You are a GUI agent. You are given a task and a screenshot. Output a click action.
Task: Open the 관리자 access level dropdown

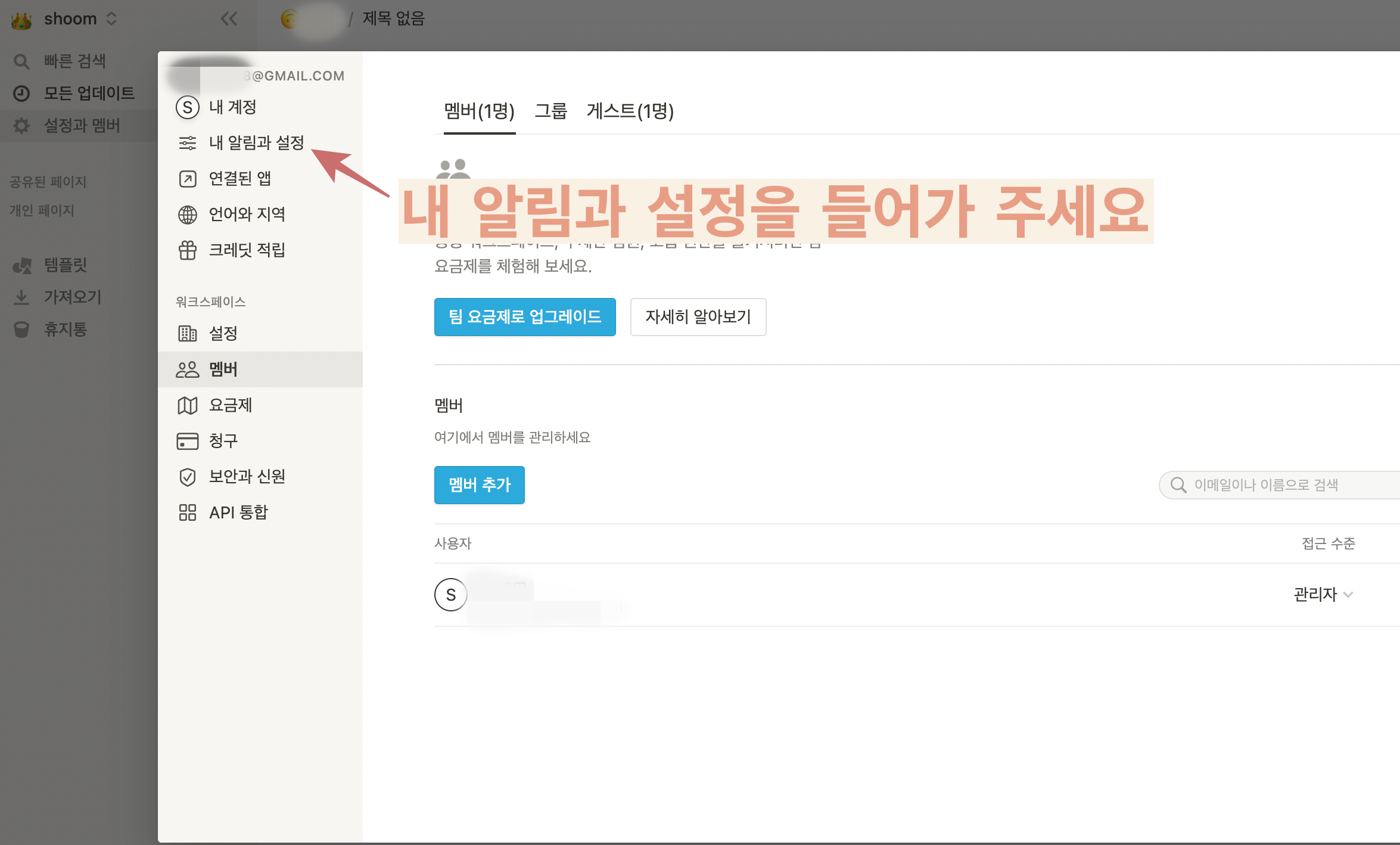[x=1323, y=595]
